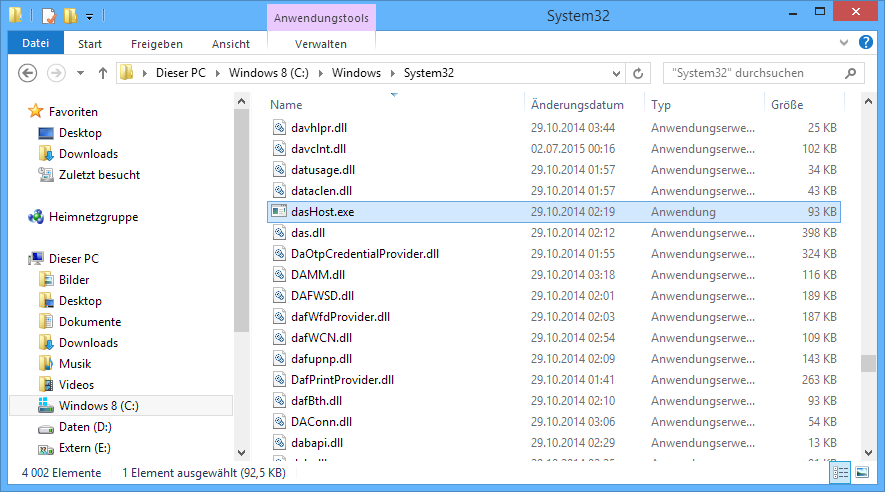Expand breadcrumb arrow after Dieser PC
Screen dimensions: 885x492
(x=217, y=73)
